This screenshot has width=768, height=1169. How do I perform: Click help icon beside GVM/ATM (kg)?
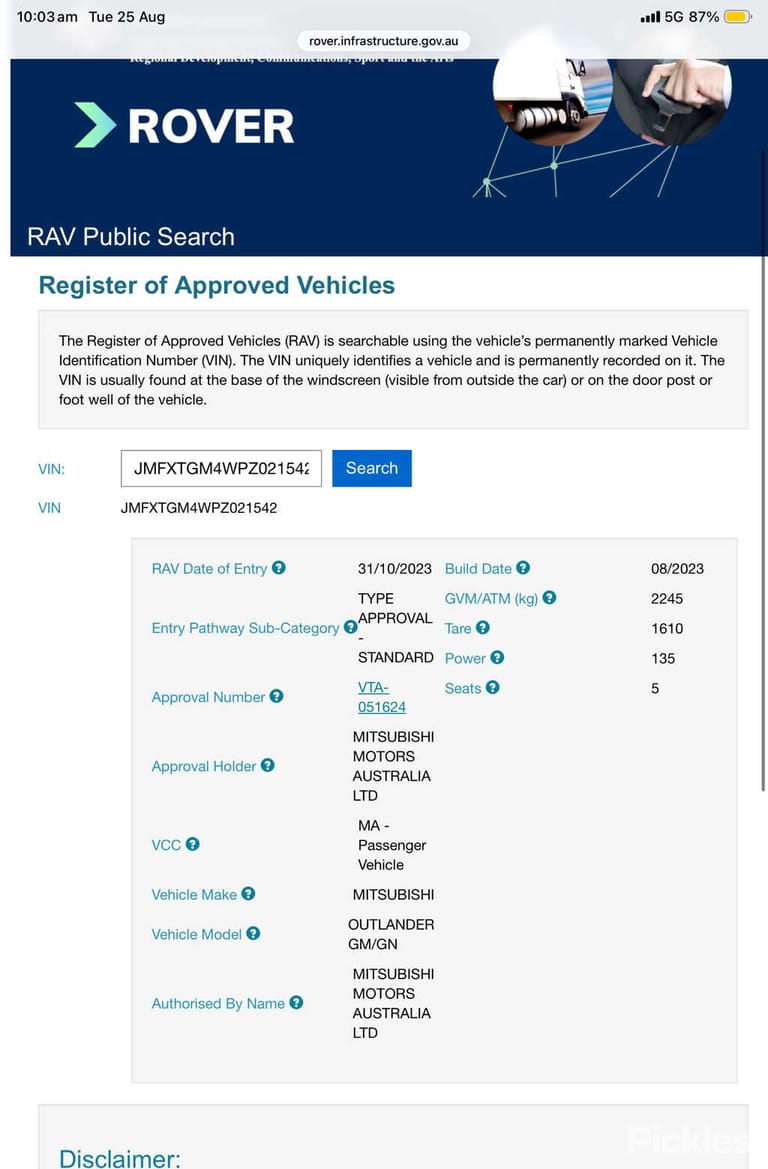click(550, 597)
